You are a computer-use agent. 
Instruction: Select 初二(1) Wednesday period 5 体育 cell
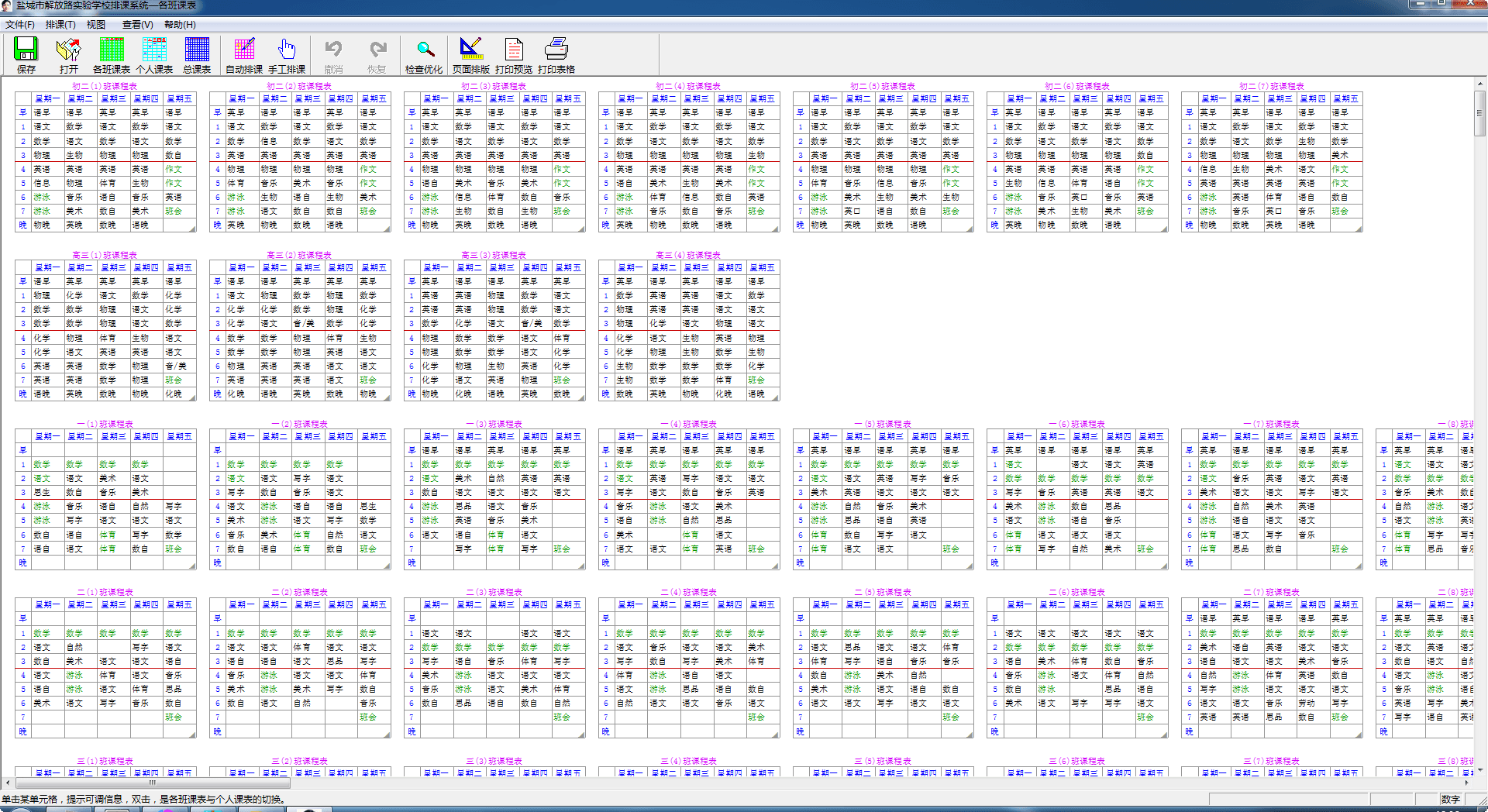coord(113,183)
